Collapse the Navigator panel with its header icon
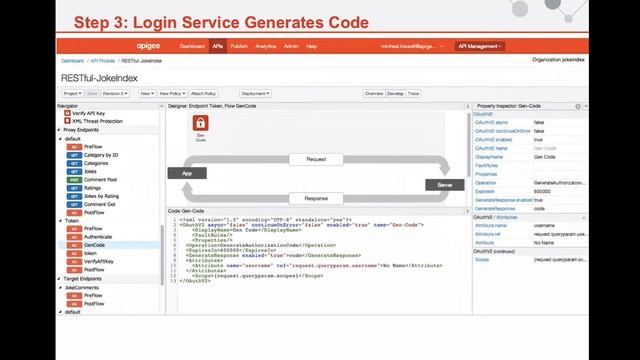The image size is (640, 360). [161, 106]
